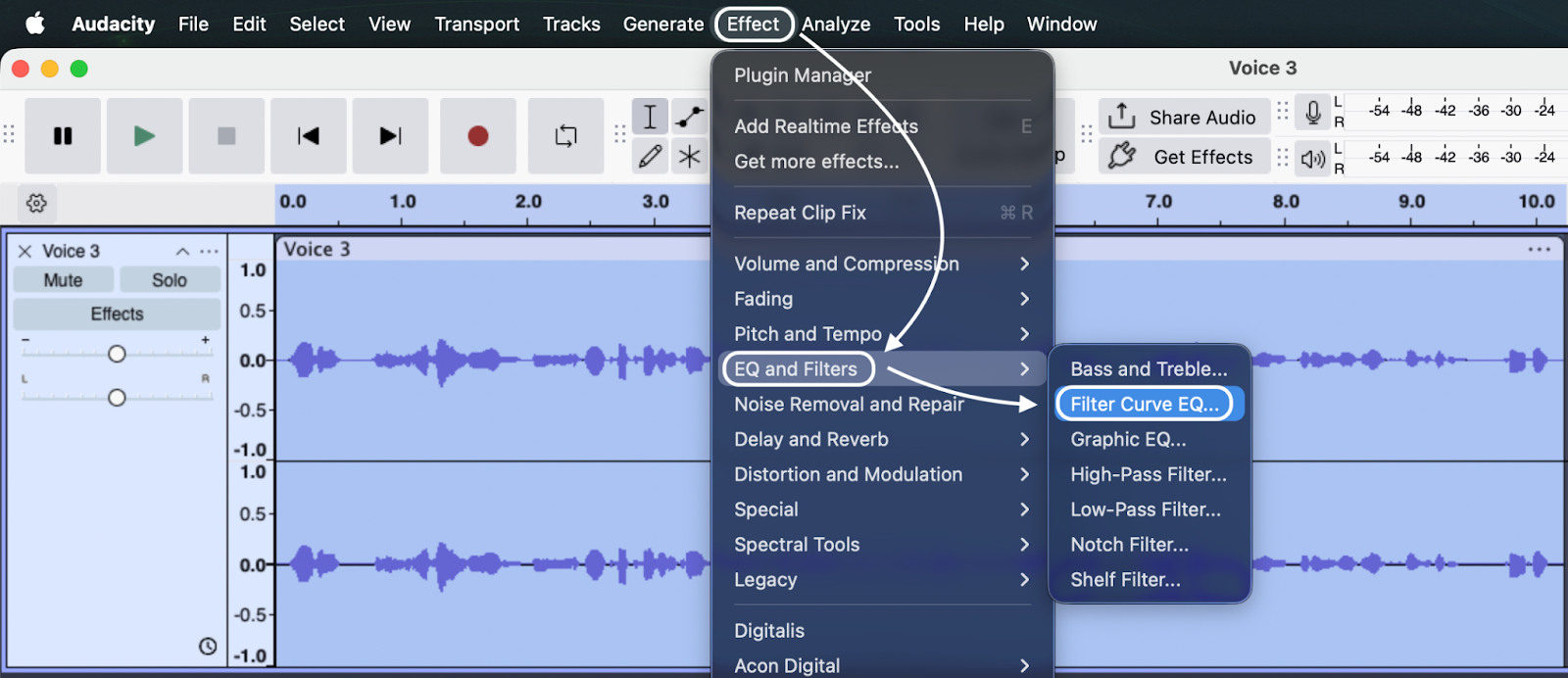Mute the Voice 3 track
The image size is (1568, 678).
tap(63, 280)
